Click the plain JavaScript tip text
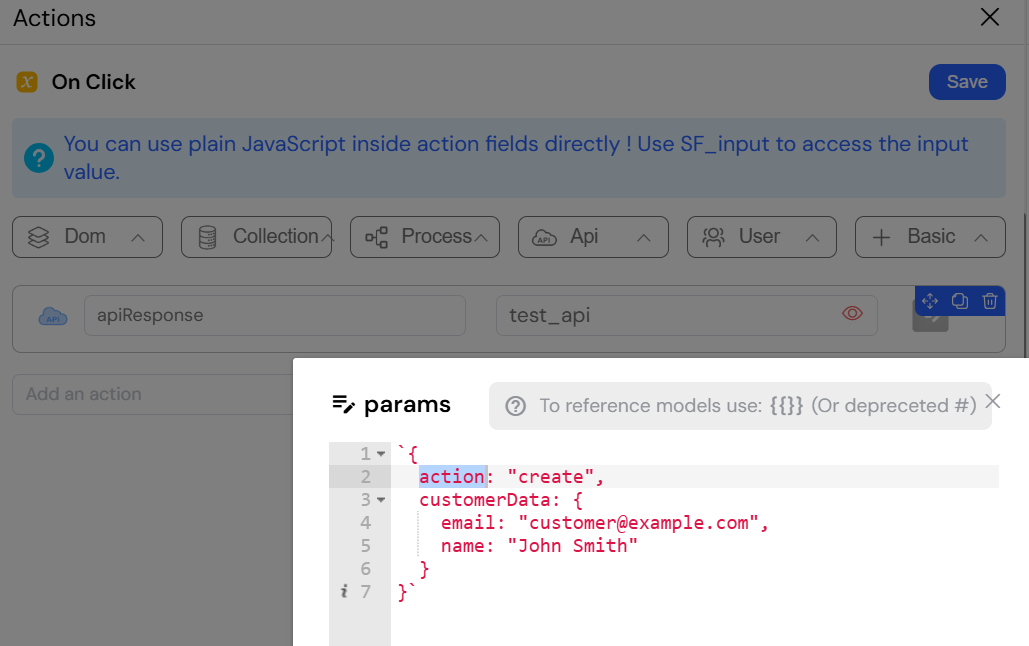The image size is (1029, 646). (x=516, y=158)
